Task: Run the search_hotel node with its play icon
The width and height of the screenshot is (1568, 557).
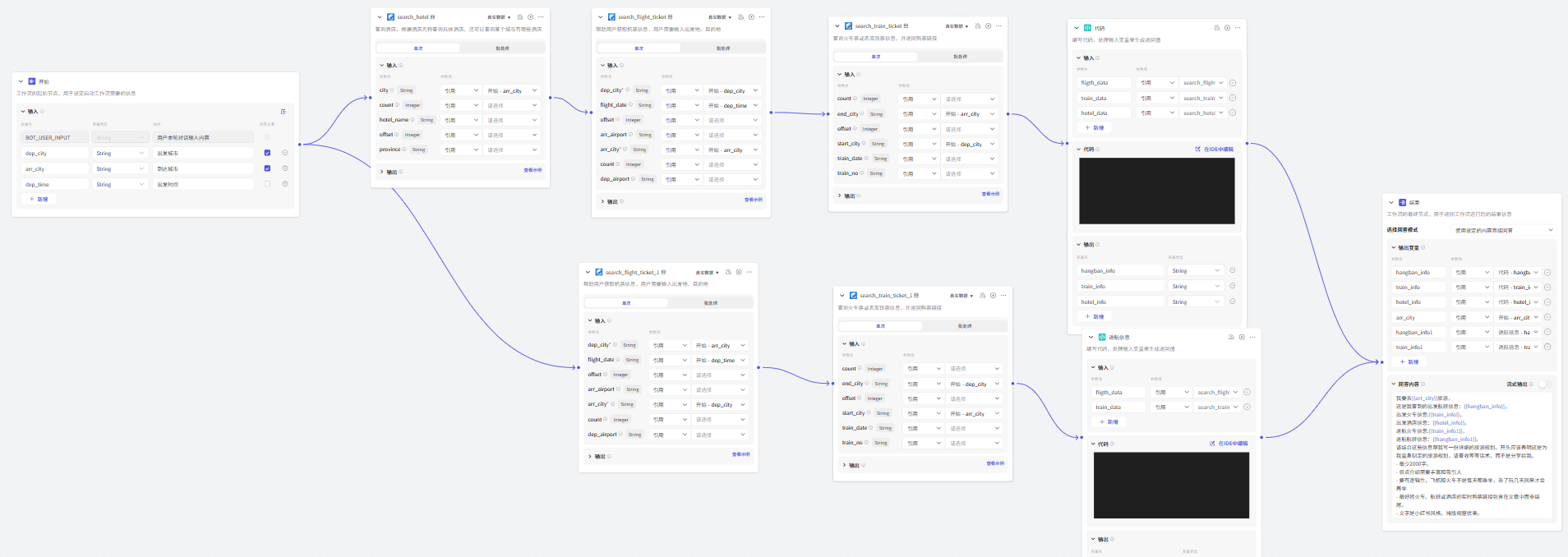Action: [x=531, y=16]
